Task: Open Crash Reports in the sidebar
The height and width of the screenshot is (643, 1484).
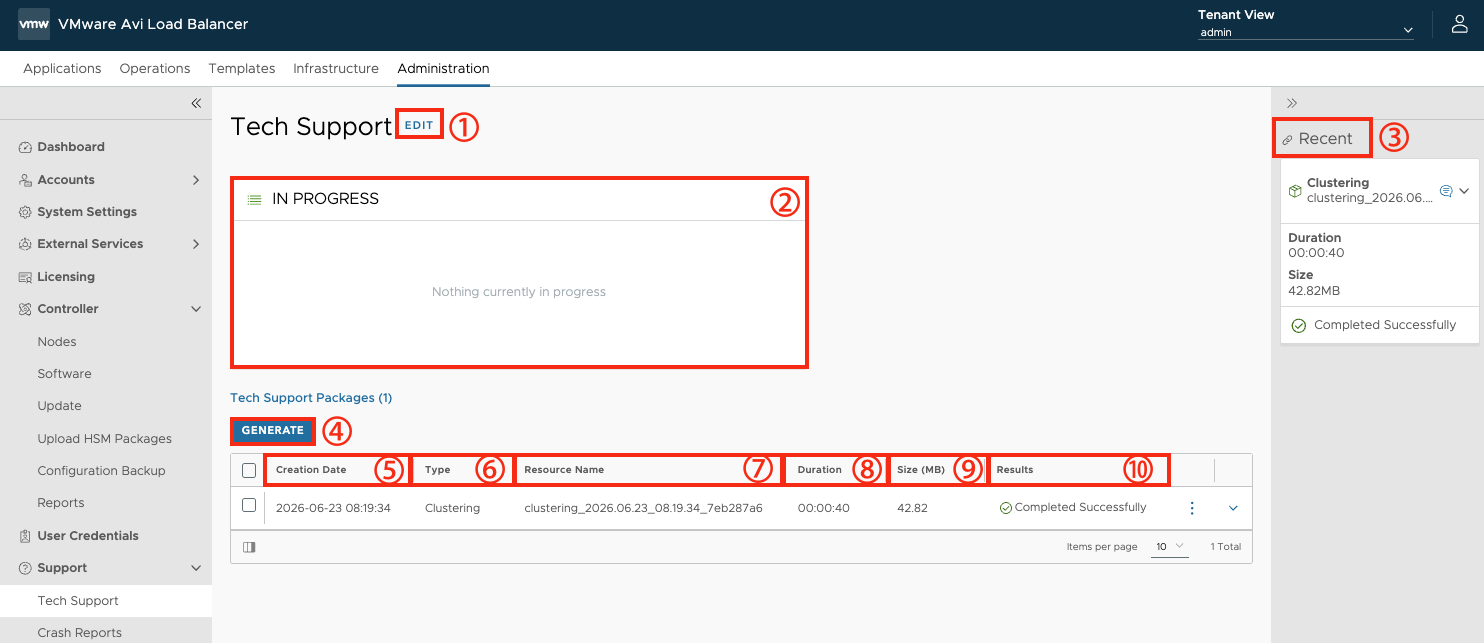Action: pos(80,633)
